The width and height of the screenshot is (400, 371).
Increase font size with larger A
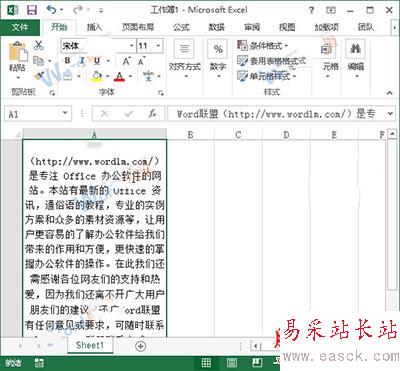click(x=126, y=61)
